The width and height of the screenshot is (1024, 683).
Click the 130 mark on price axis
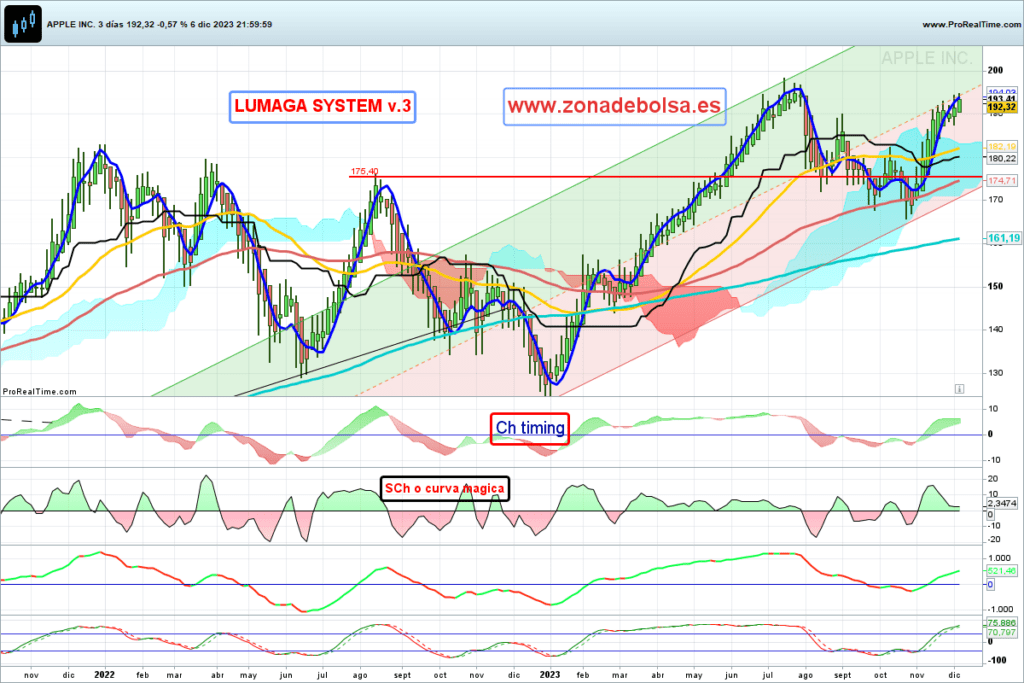[x=995, y=373]
